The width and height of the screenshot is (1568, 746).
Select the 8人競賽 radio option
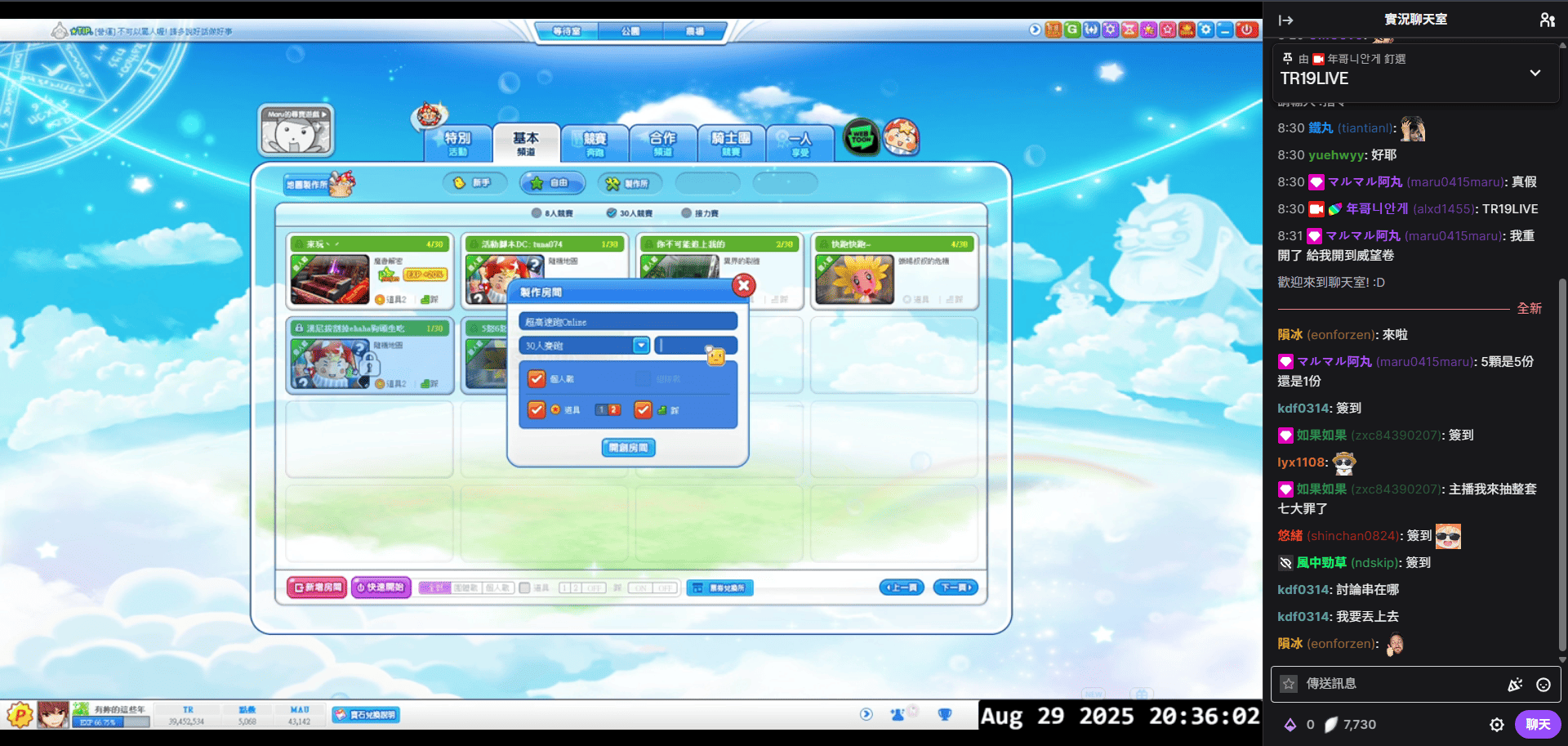coord(537,213)
